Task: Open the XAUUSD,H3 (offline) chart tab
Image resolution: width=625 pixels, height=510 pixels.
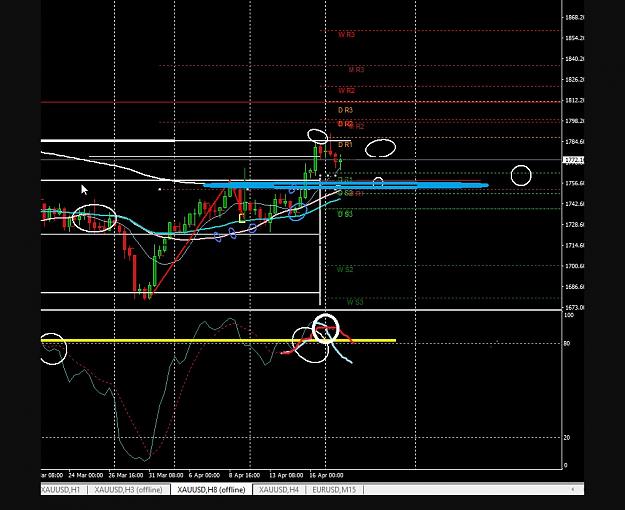Action: tap(128, 489)
